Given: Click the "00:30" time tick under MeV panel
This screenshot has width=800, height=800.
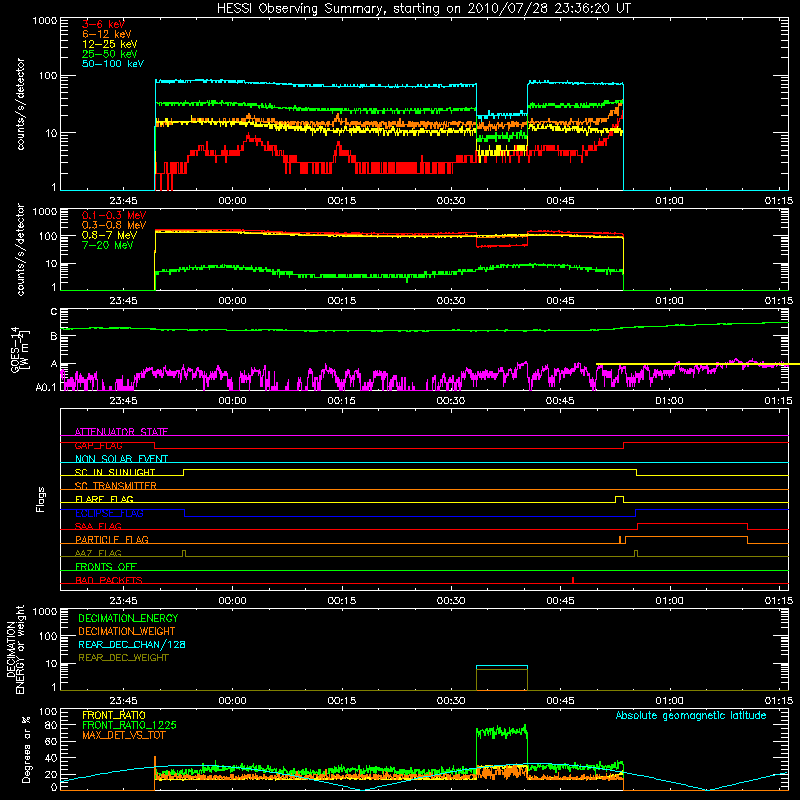Looking at the screenshot, I should pyautogui.click(x=451, y=301).
